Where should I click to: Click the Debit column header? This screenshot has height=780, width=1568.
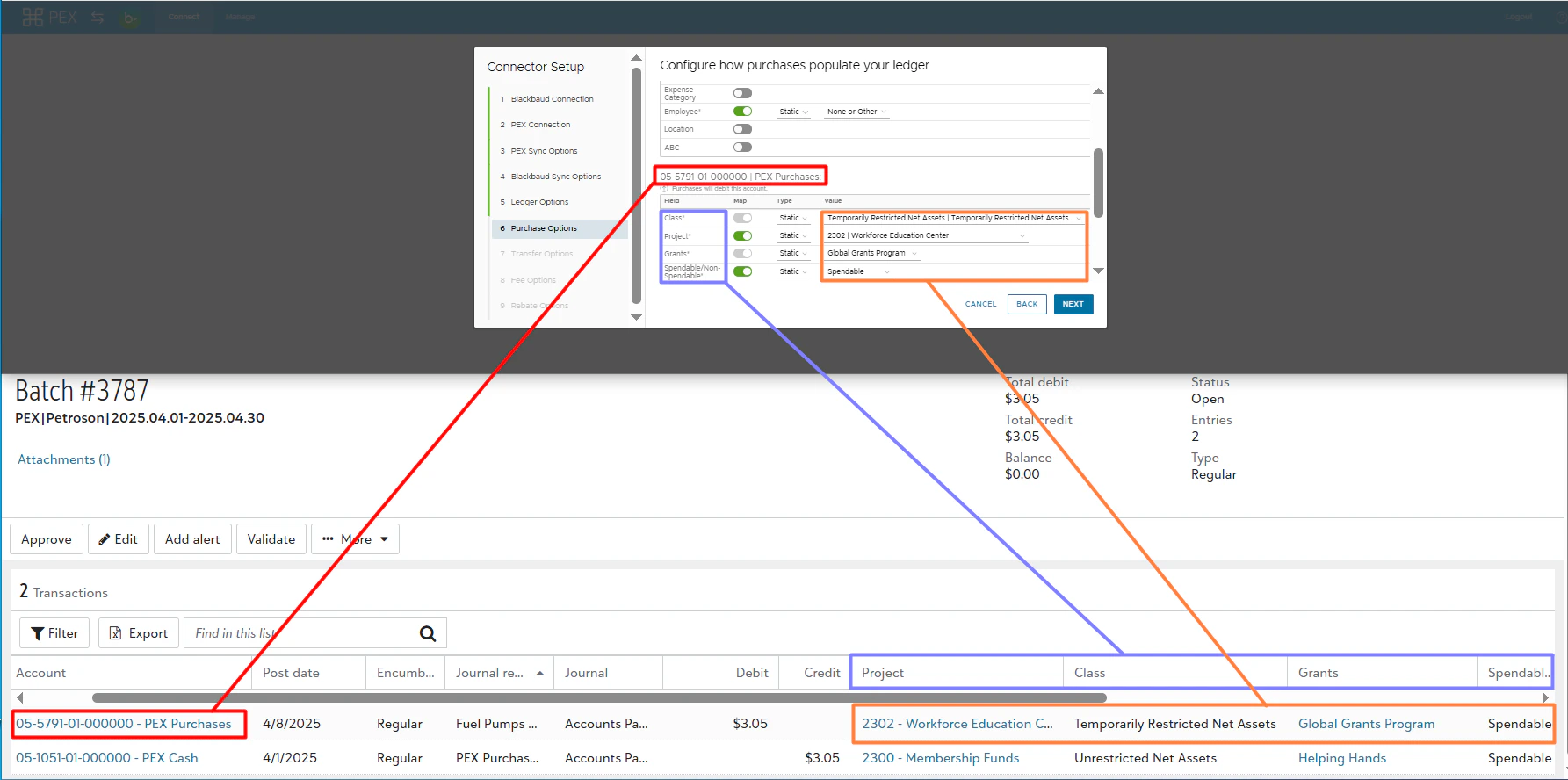pyautogui.click(x=721, y=673)
